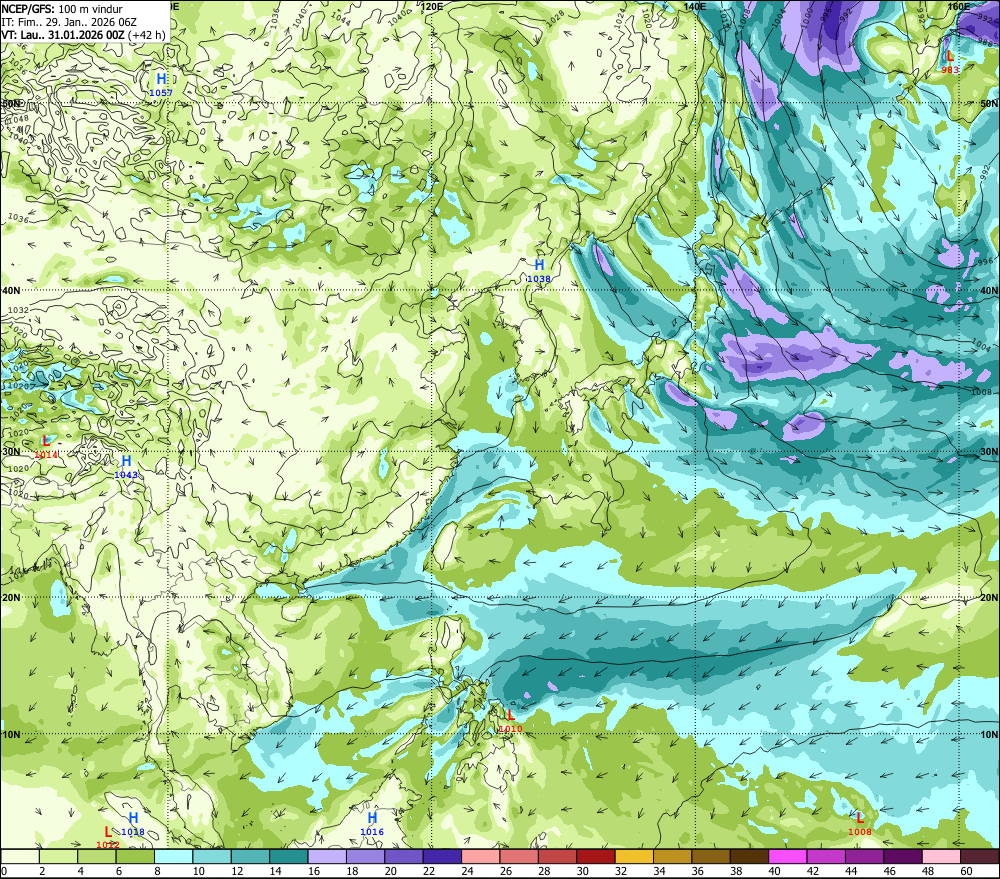Click the 1038 high pressure H marker
Image resolution: width=1000 pixels, height=879 pixels.
click(x=539, y=265)
